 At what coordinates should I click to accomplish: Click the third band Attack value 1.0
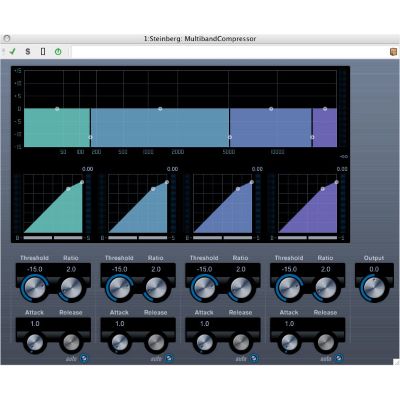(204, 324)
